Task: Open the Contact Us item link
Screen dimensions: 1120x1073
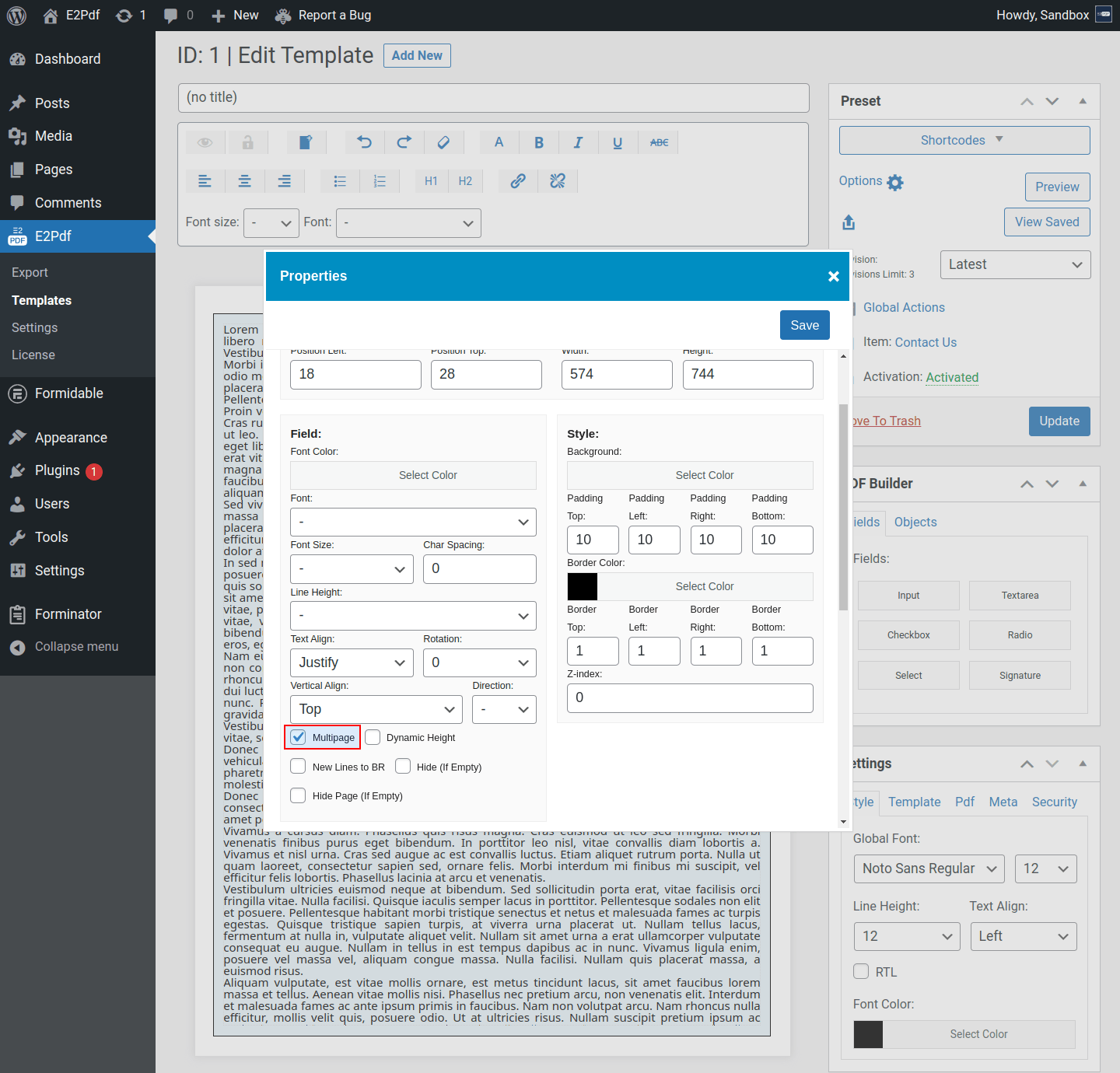Action: [926, 342]
